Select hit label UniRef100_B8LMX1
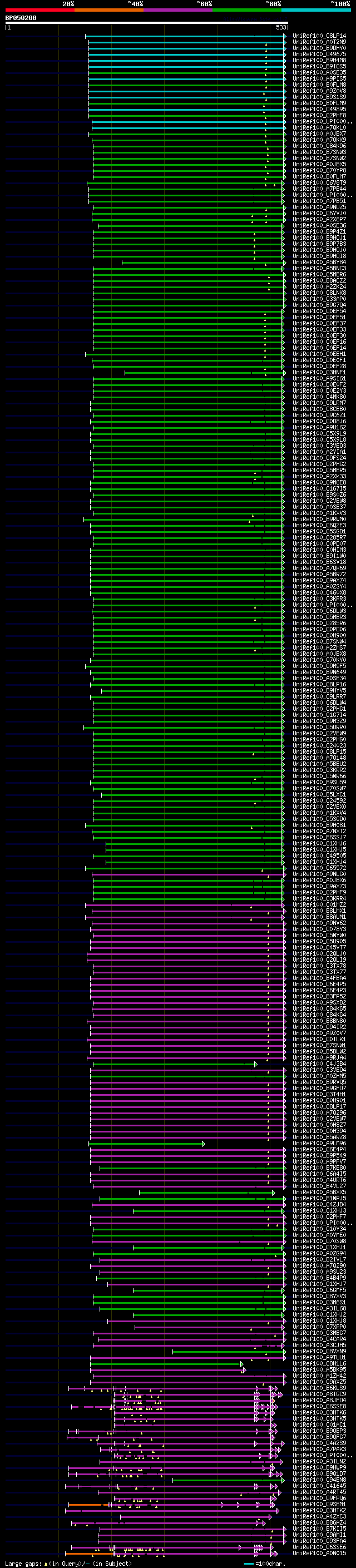The width and height of the screenshot is (356, 1568). 319,911
